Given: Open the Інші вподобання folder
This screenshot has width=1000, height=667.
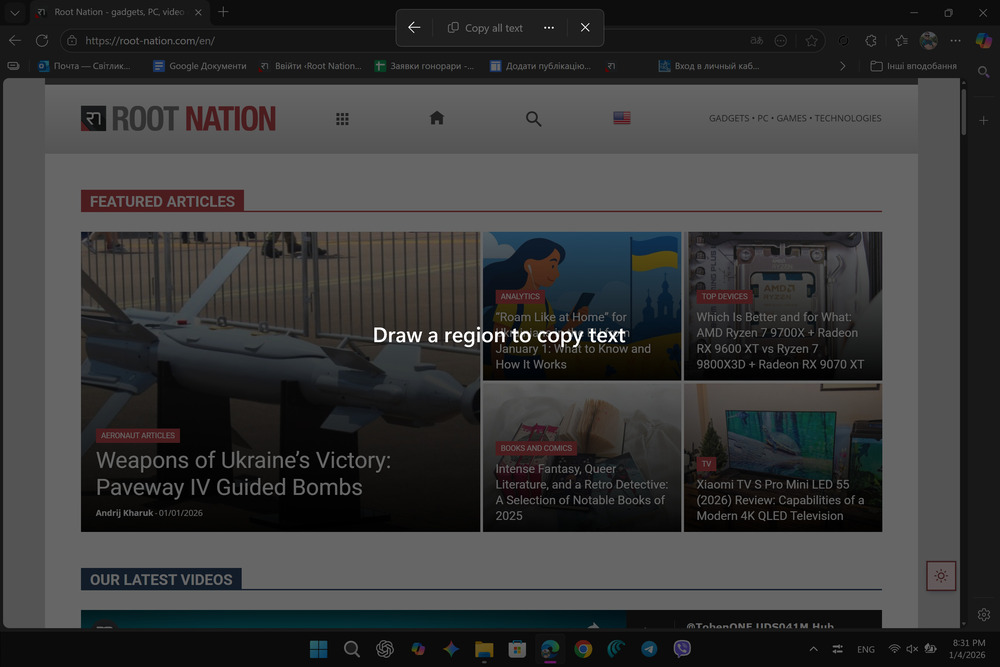Looking at the screenshot, I should click(914, 66).
